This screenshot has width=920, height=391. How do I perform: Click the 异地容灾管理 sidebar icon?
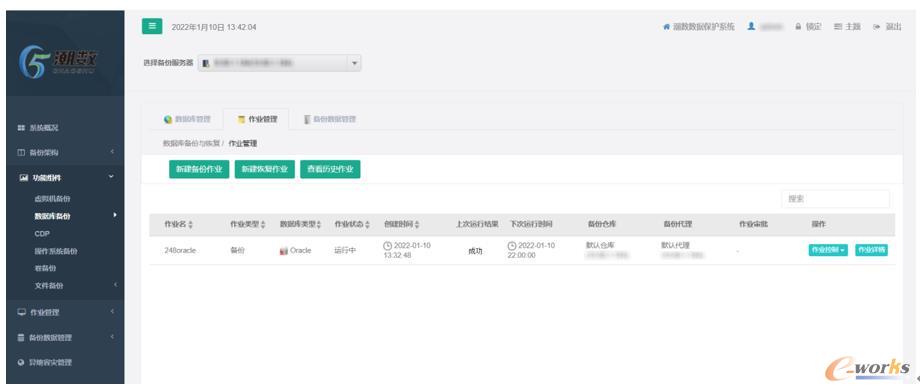pos(21,362)
